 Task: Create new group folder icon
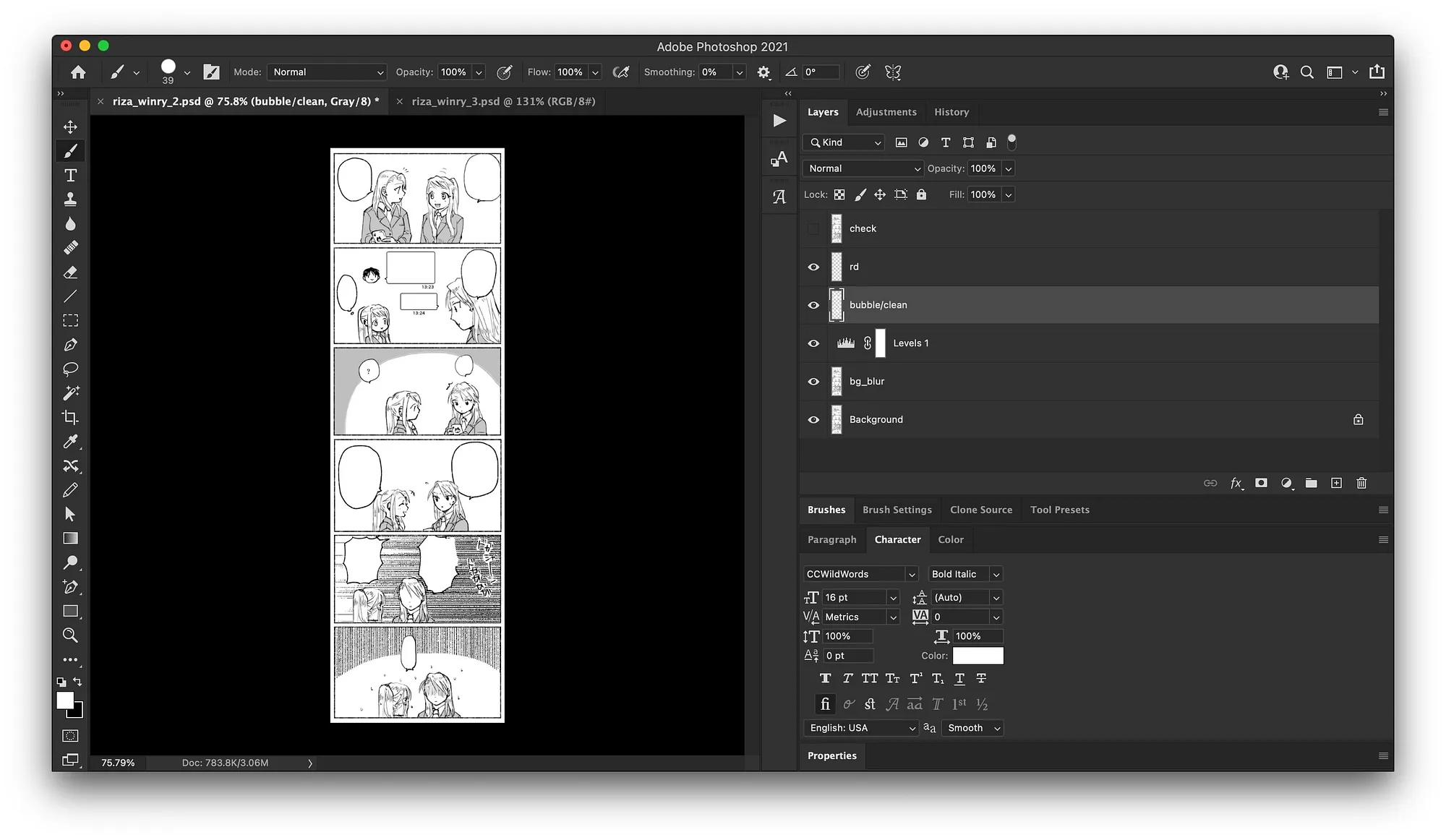tap(1311, 483)
